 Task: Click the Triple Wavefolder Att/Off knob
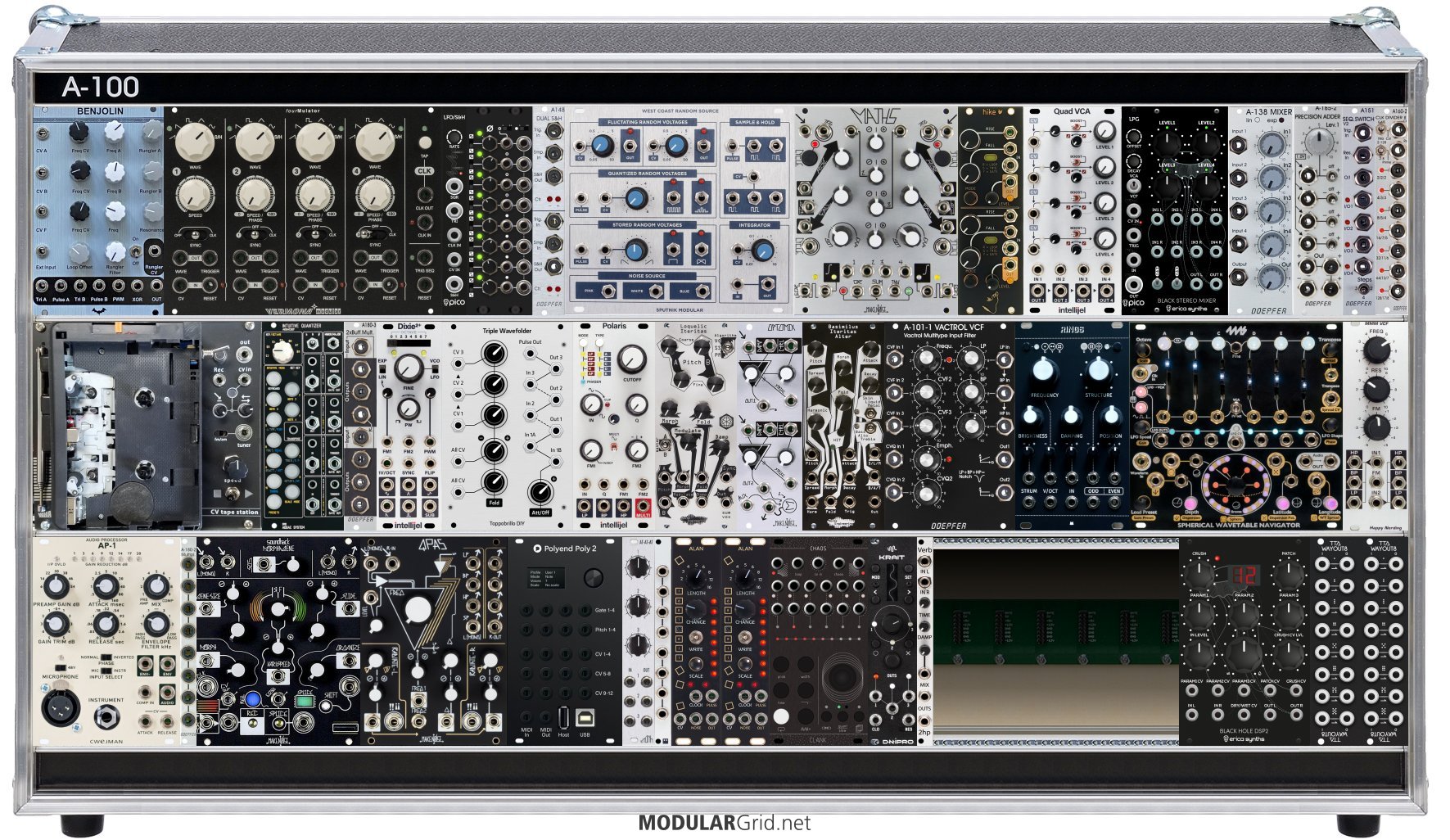click(540, 492)
